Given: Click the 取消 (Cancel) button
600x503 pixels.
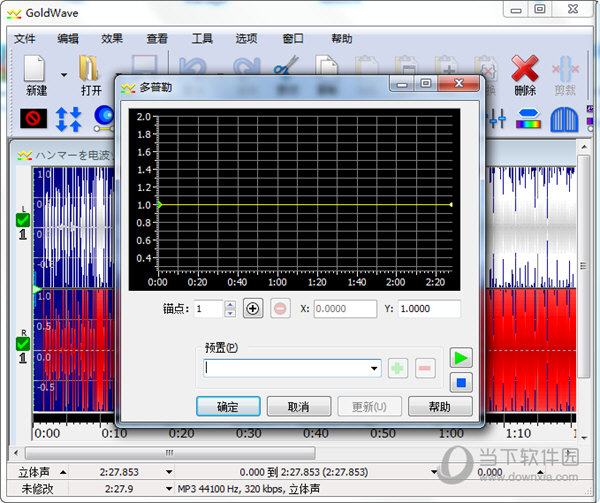Looking at the screenshot, I should pos(299,406).
